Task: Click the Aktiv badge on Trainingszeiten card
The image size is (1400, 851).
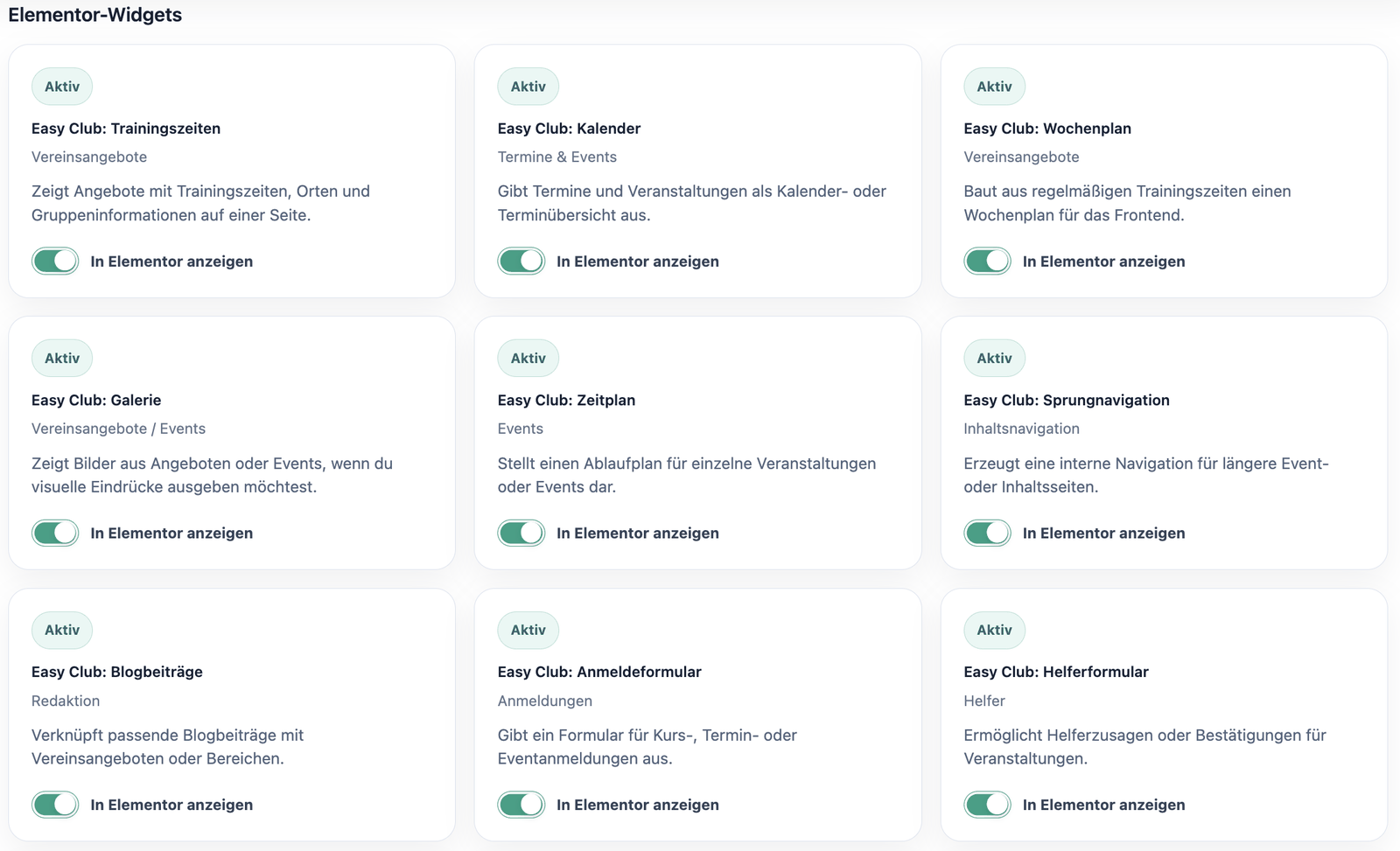Action: (x=62, y=87)
